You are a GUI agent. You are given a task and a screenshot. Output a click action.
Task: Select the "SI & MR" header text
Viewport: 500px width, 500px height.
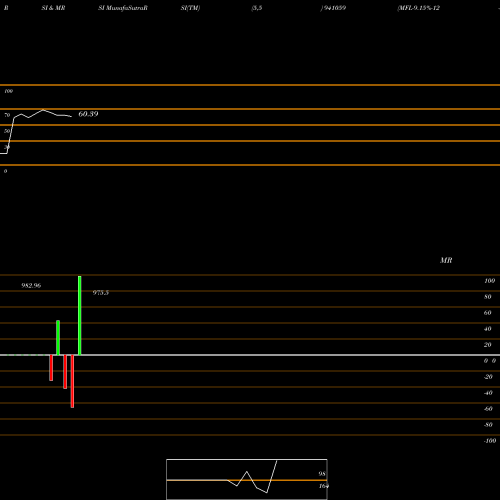pos(53,8)
